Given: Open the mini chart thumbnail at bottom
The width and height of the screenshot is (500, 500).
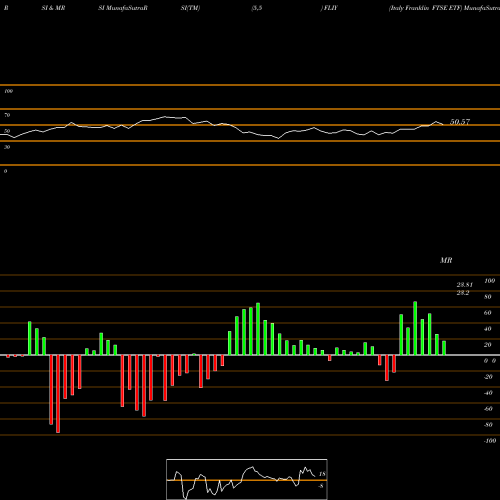Looking at the screenshot, I should (247, 479).
